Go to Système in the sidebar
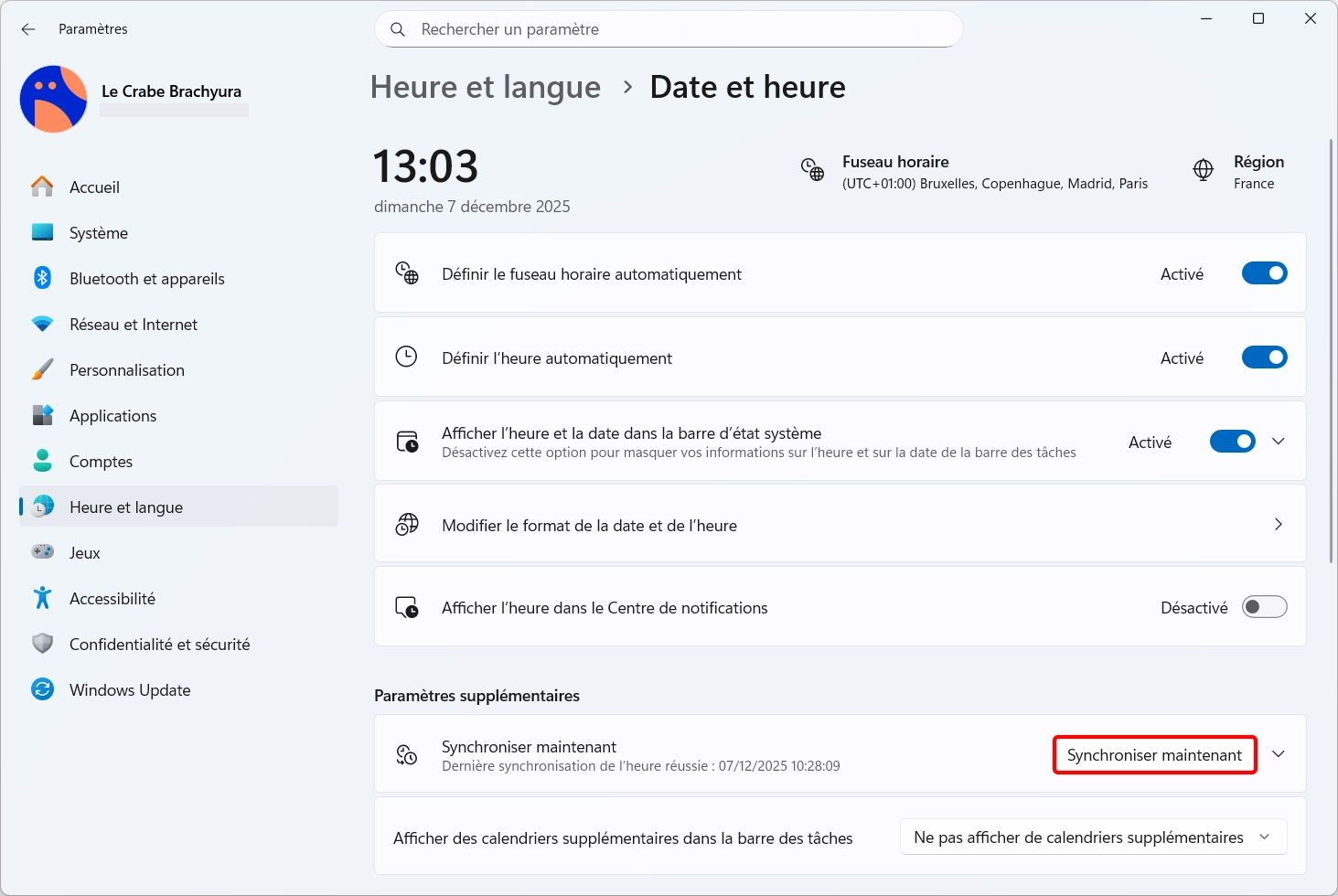Screen dimensions: 1338x896 coord(99,233)
